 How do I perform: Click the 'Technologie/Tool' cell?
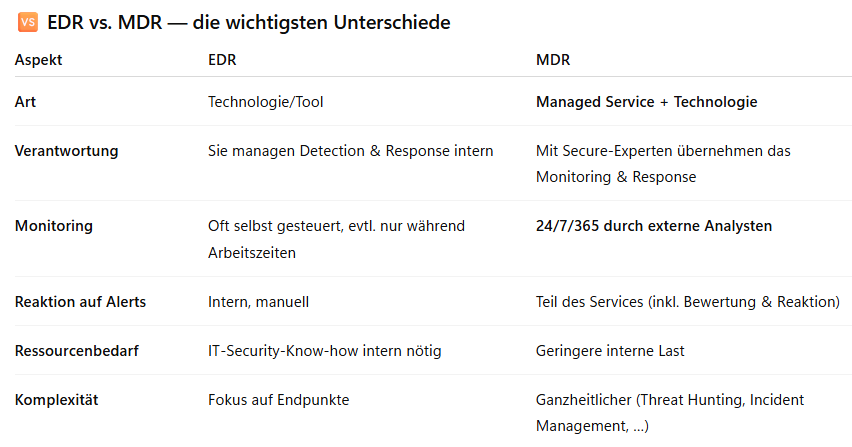pyautogui.click(x=265, y=101)
